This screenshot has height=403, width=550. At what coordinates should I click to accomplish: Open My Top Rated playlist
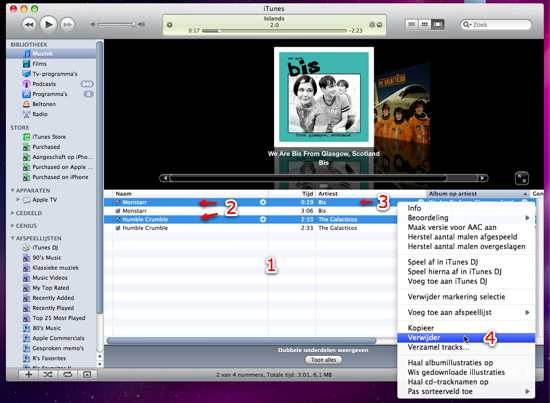[x=51, y=288]
